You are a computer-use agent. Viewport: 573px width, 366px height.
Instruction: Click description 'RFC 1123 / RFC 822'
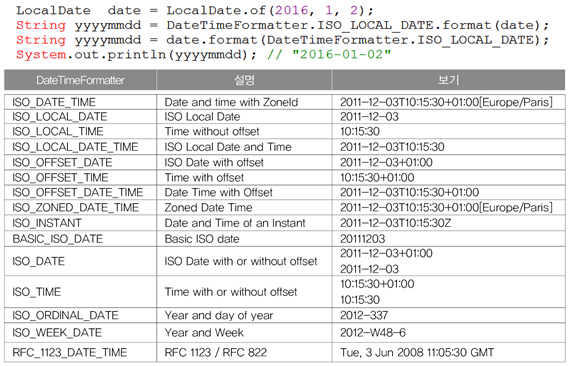tap(216, 352)
